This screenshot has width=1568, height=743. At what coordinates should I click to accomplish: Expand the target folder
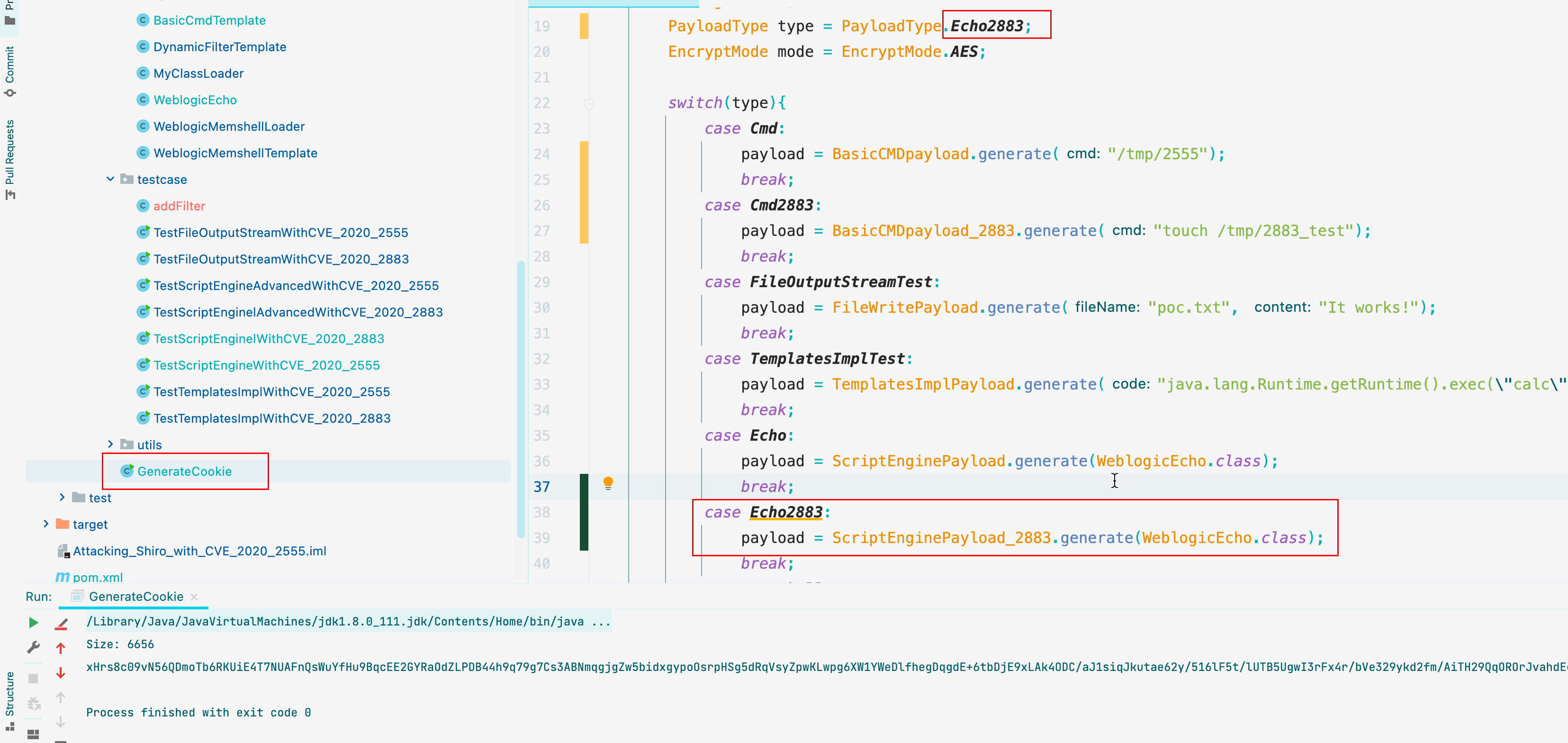click(45, 525)
